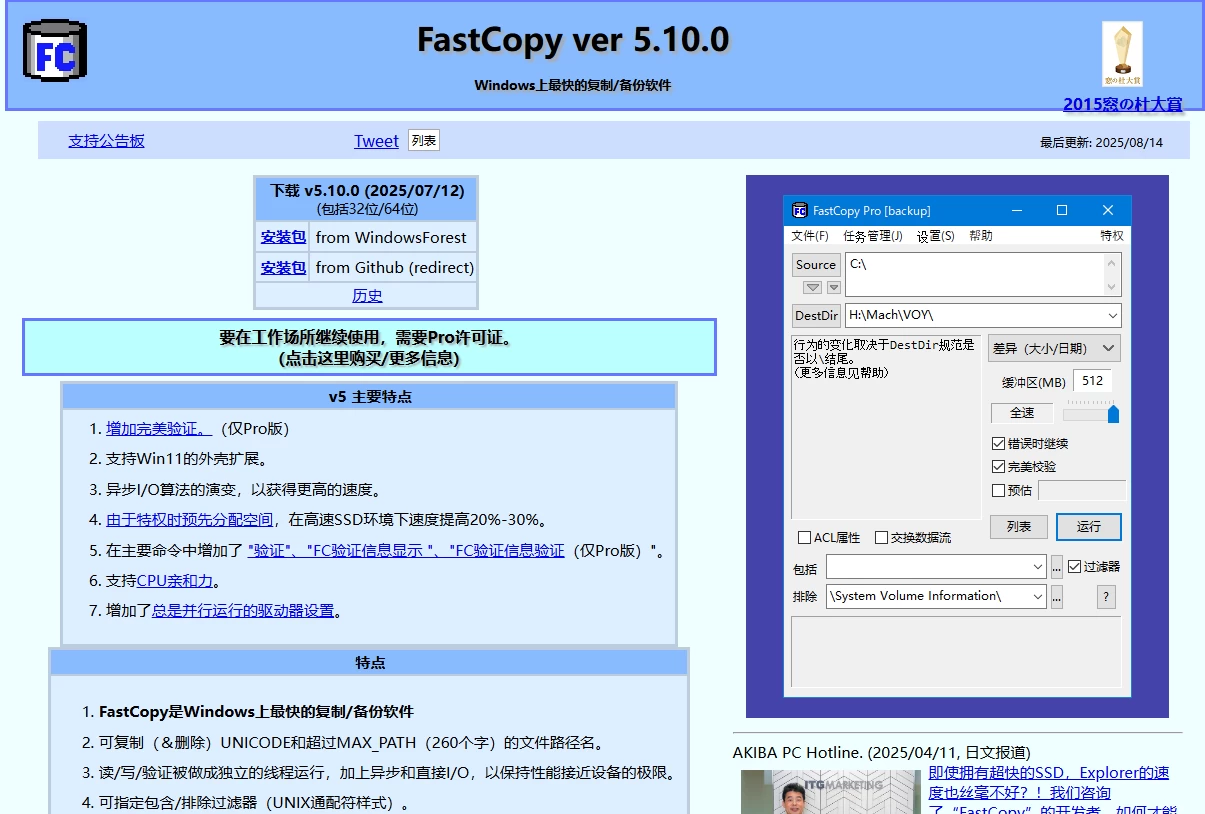Open the 由于特权时预先分配空间 link
This screenshot has width=1205, height=814.
click(x=189, y=520)
